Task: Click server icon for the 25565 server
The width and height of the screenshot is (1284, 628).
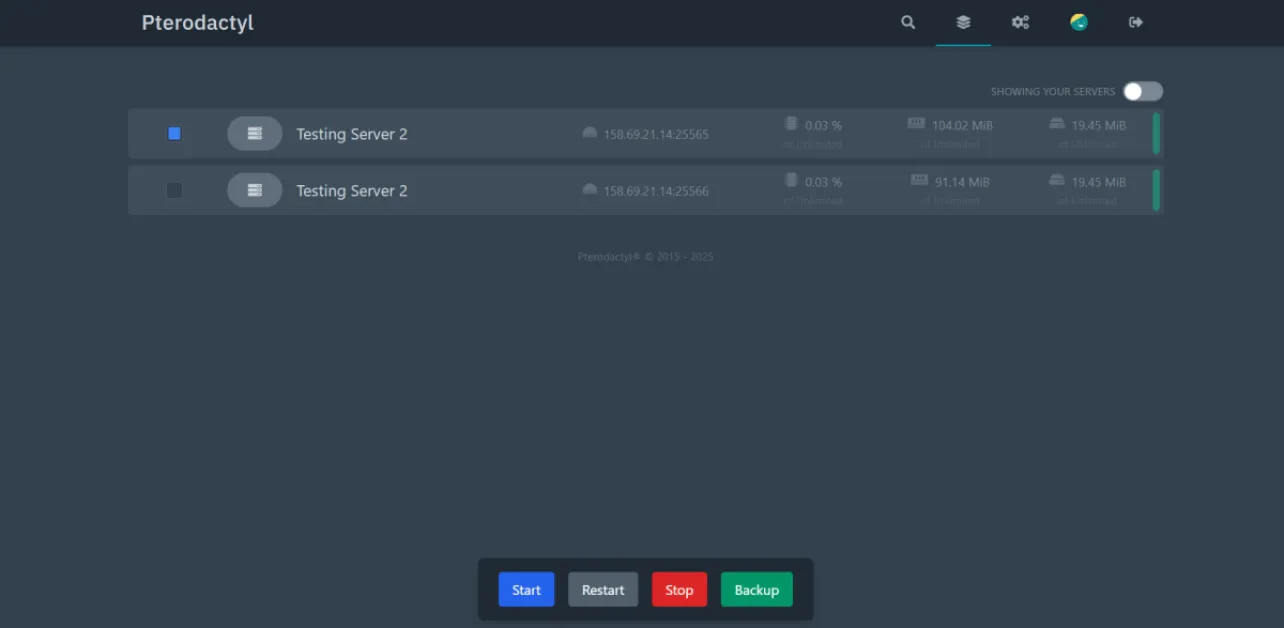Action: [255, 134]
